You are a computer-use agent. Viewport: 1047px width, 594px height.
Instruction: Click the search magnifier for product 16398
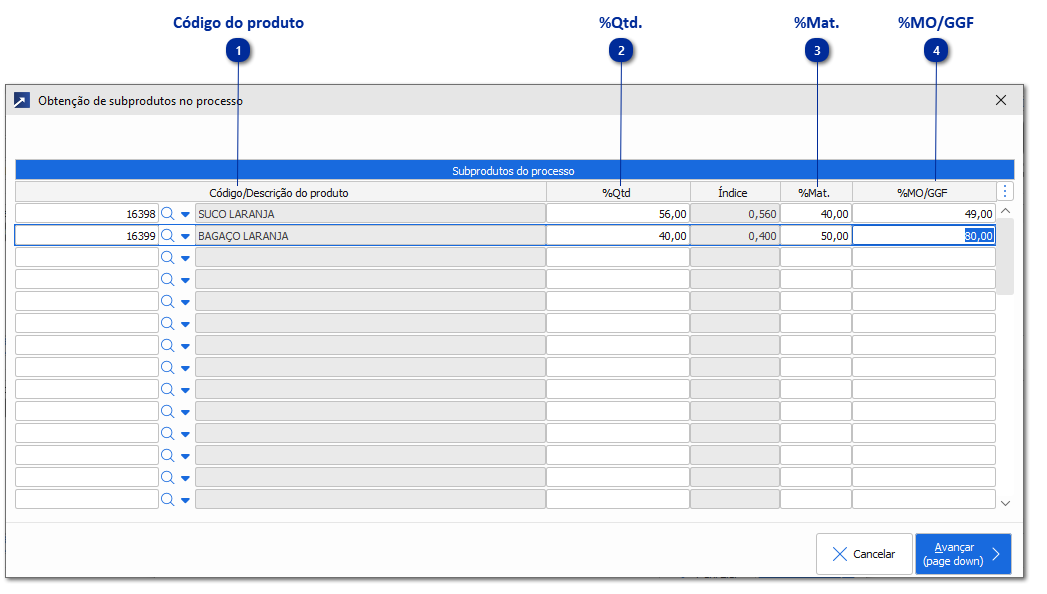point(168,214)
